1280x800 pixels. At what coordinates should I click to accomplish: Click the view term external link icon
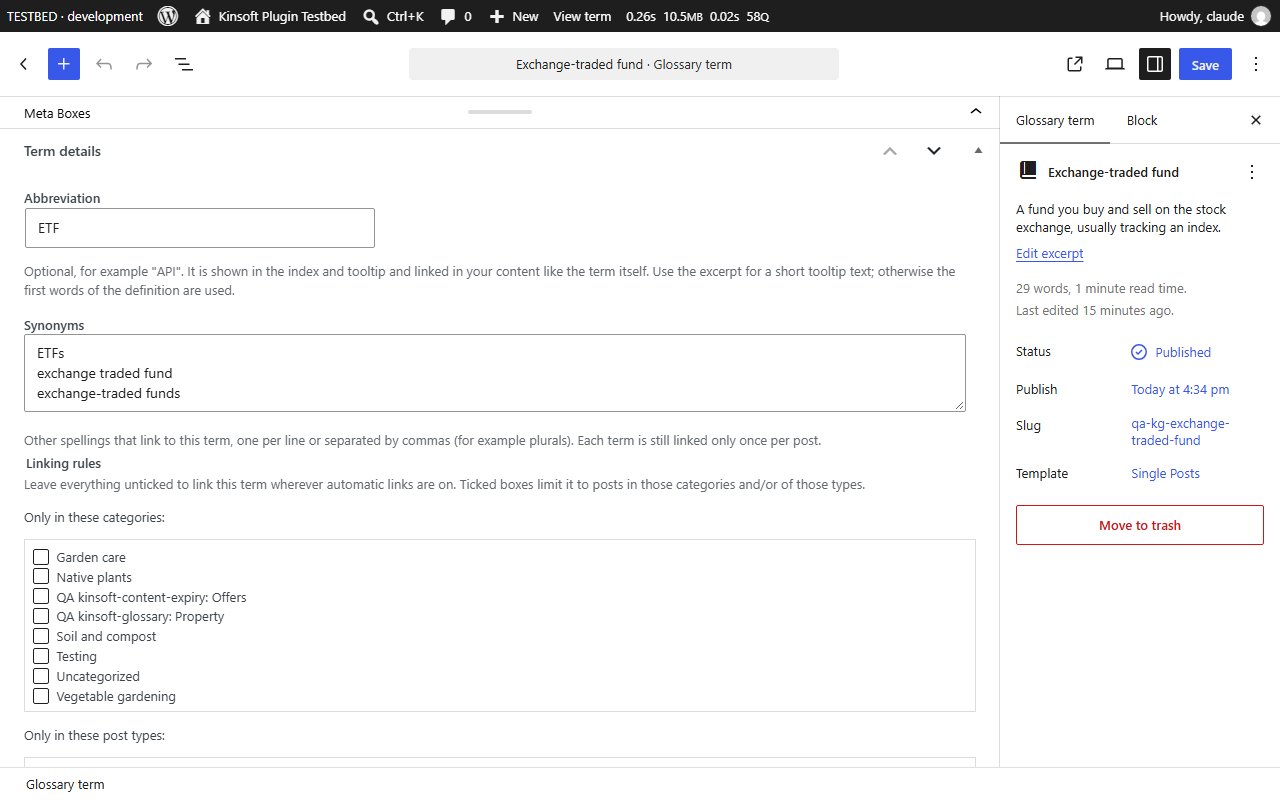(1075, 64)
